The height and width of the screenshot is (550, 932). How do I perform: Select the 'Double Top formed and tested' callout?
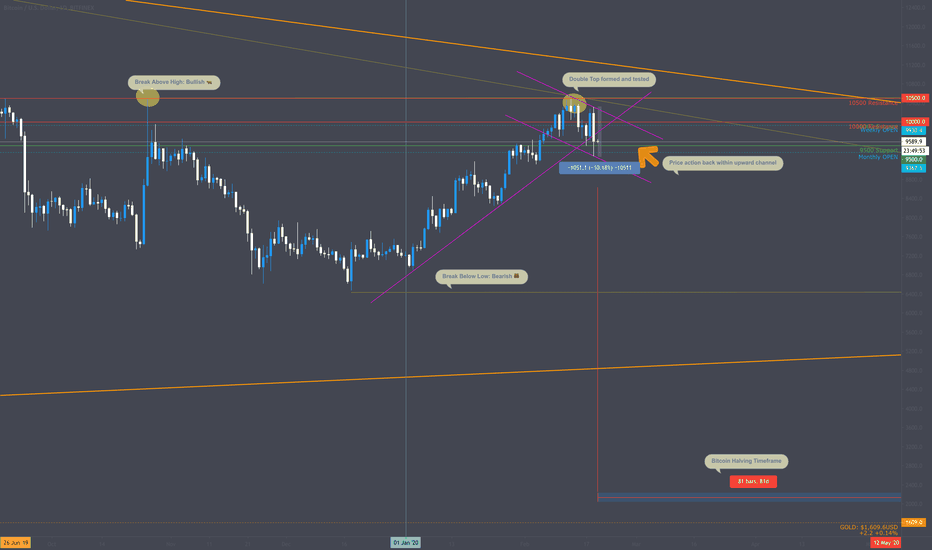pyautogui.click(x=609, y=79)
